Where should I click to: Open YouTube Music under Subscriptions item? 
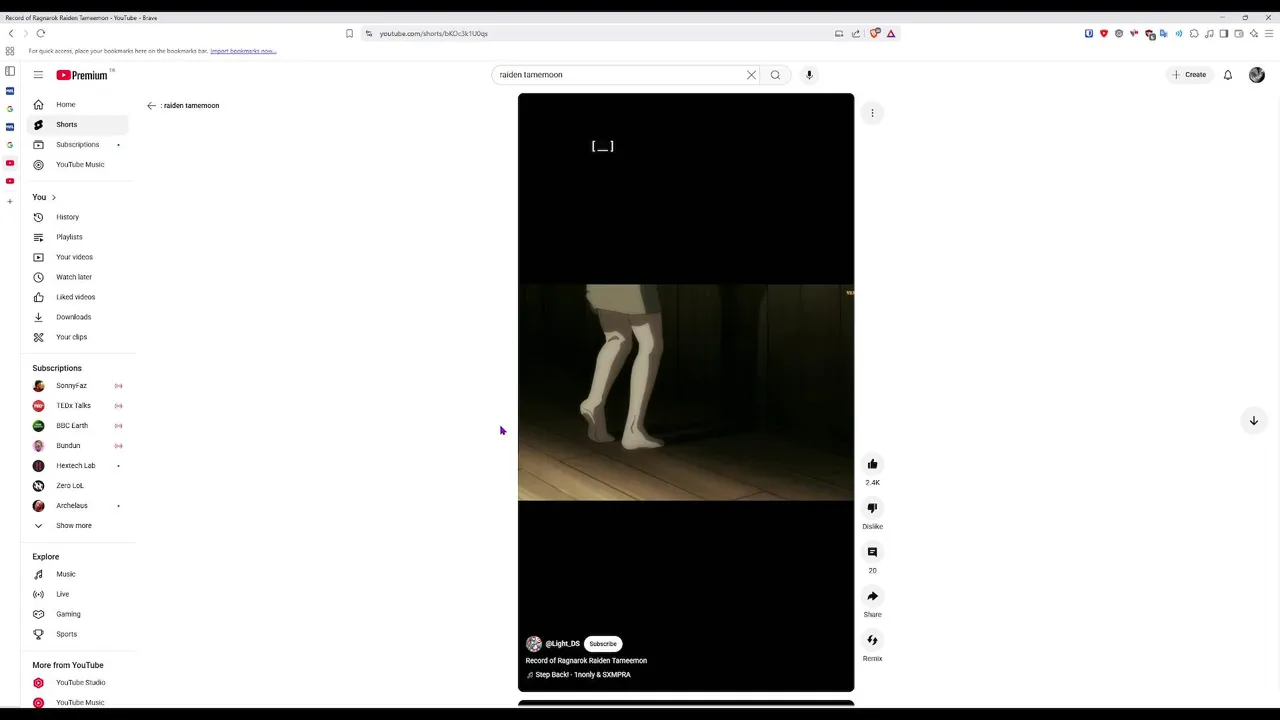[78, 164]
